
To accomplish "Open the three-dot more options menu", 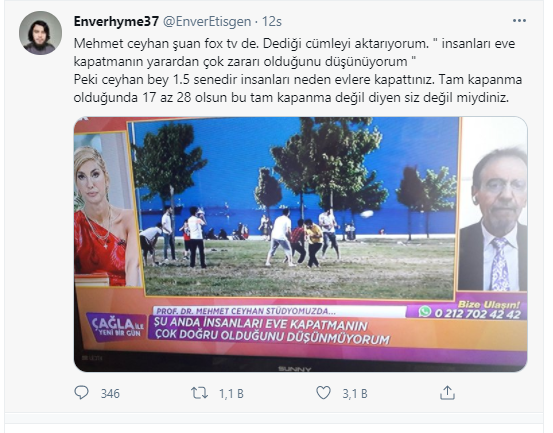I will click(519, 21).
